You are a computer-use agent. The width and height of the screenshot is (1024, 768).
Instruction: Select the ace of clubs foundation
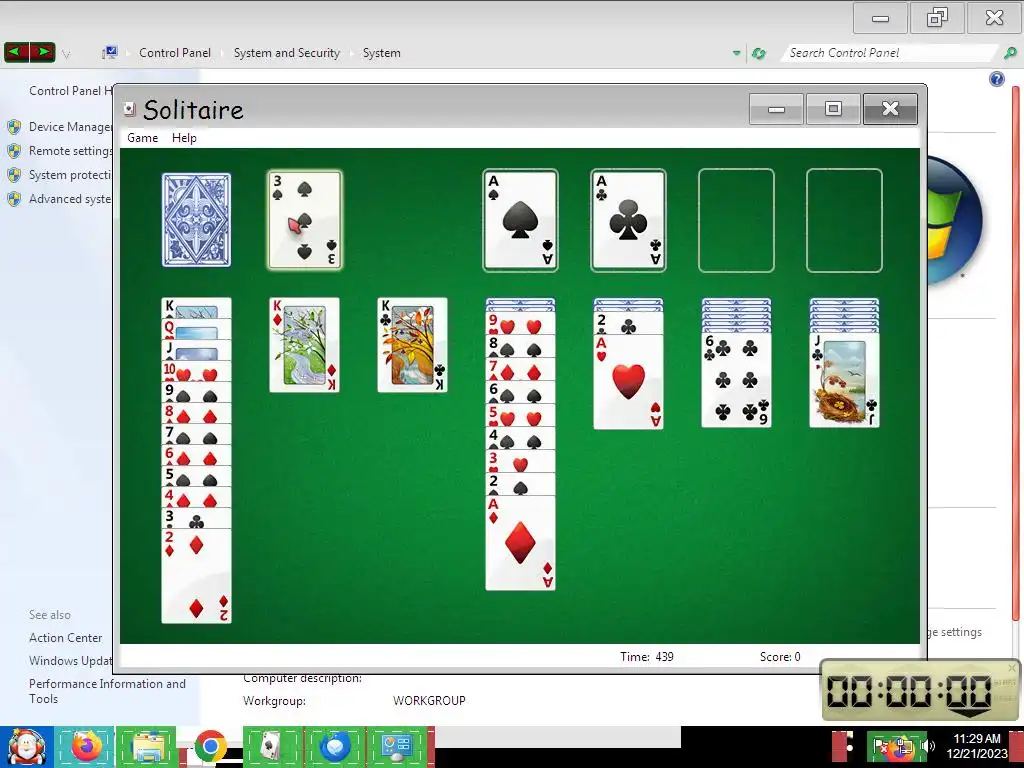click(x=628, y=220)
